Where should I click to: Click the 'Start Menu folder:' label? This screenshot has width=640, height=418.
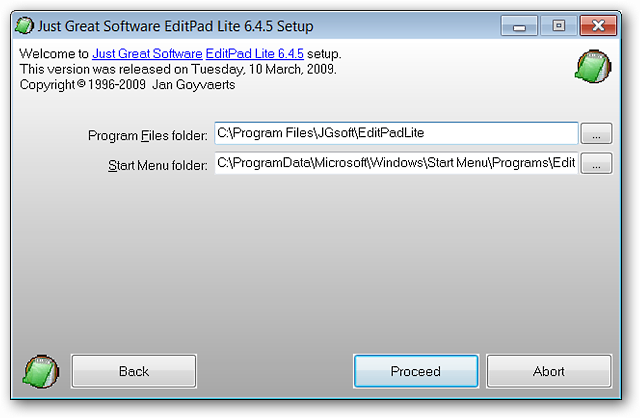(x=158, y=165)
